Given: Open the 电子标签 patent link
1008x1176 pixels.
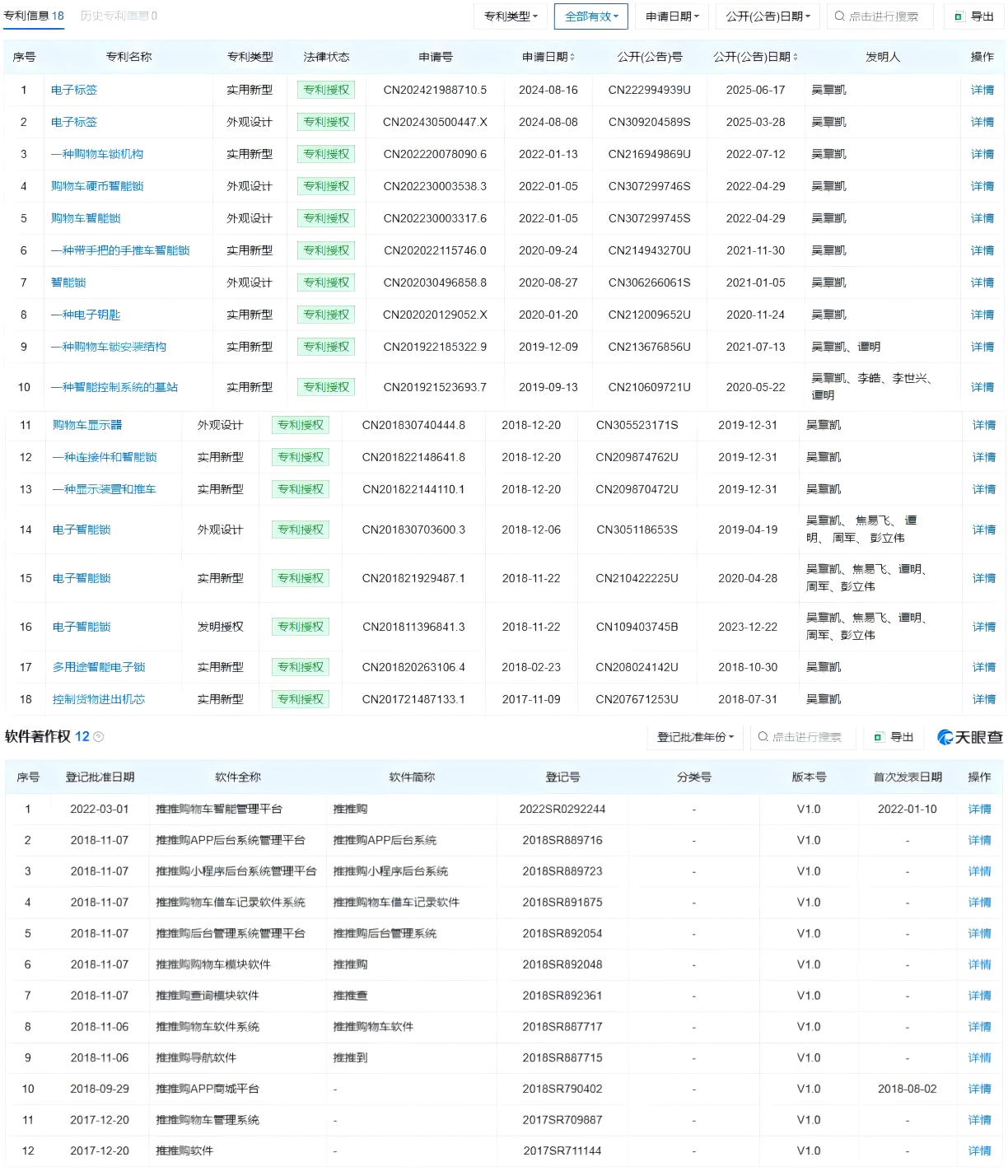Looking at the screenshot, I should click(x=75, y=90).
